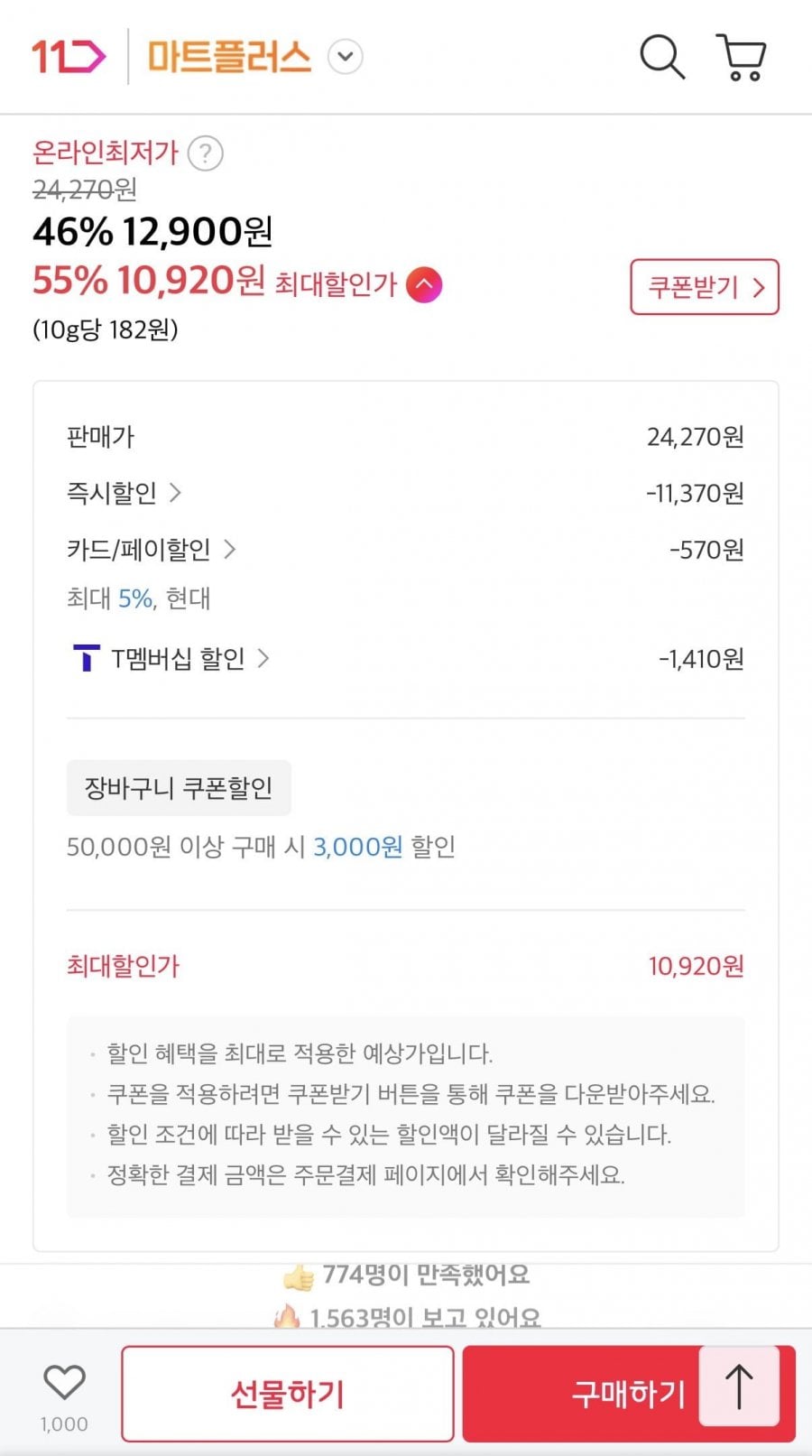Tap the 최대할인가 label beside 10,920원

[335, 284]
